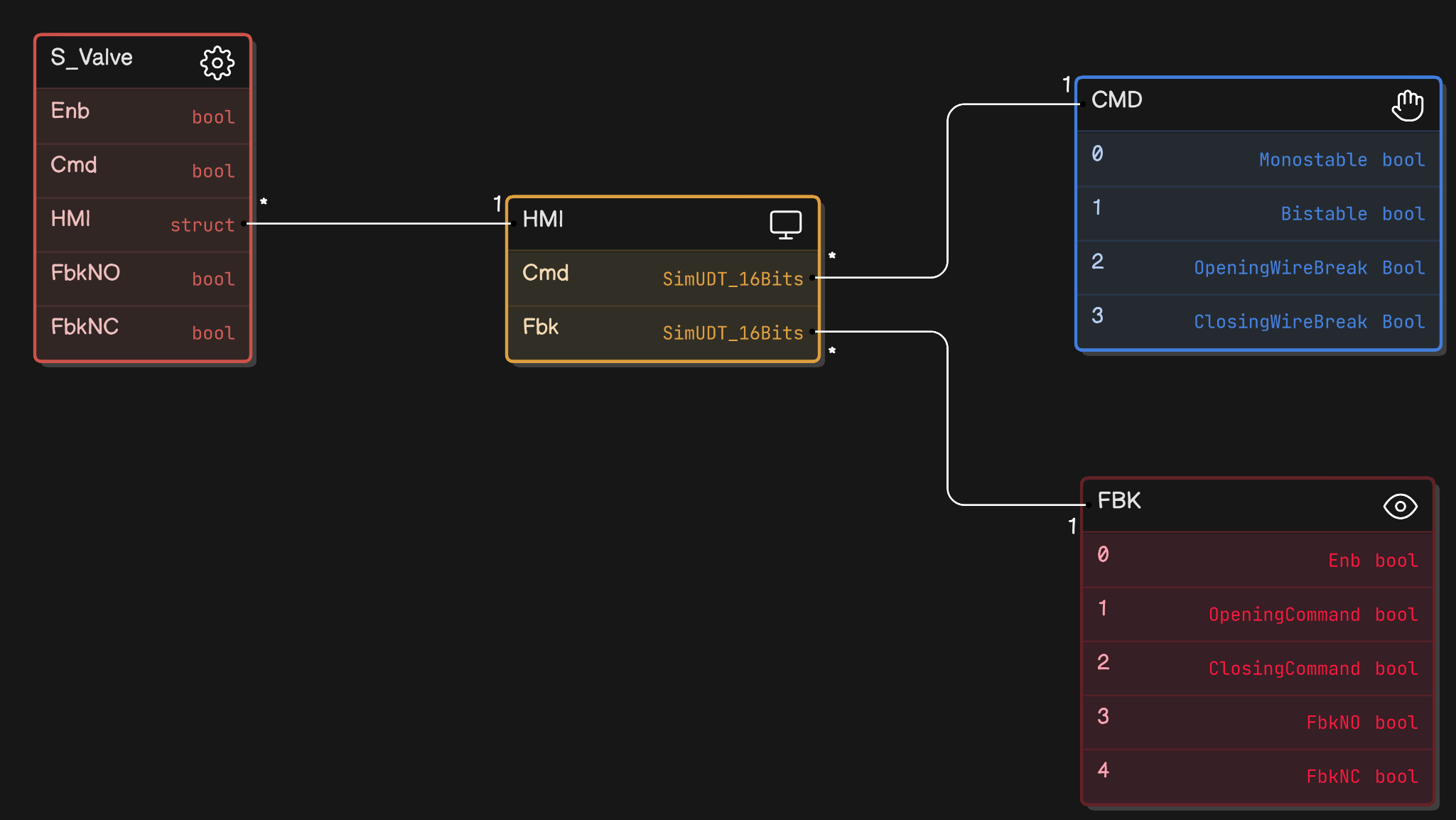This screenshot has width=1456, height=820.
Task: Select the FbkNC row in S_Valve
Action: (143, 332)
